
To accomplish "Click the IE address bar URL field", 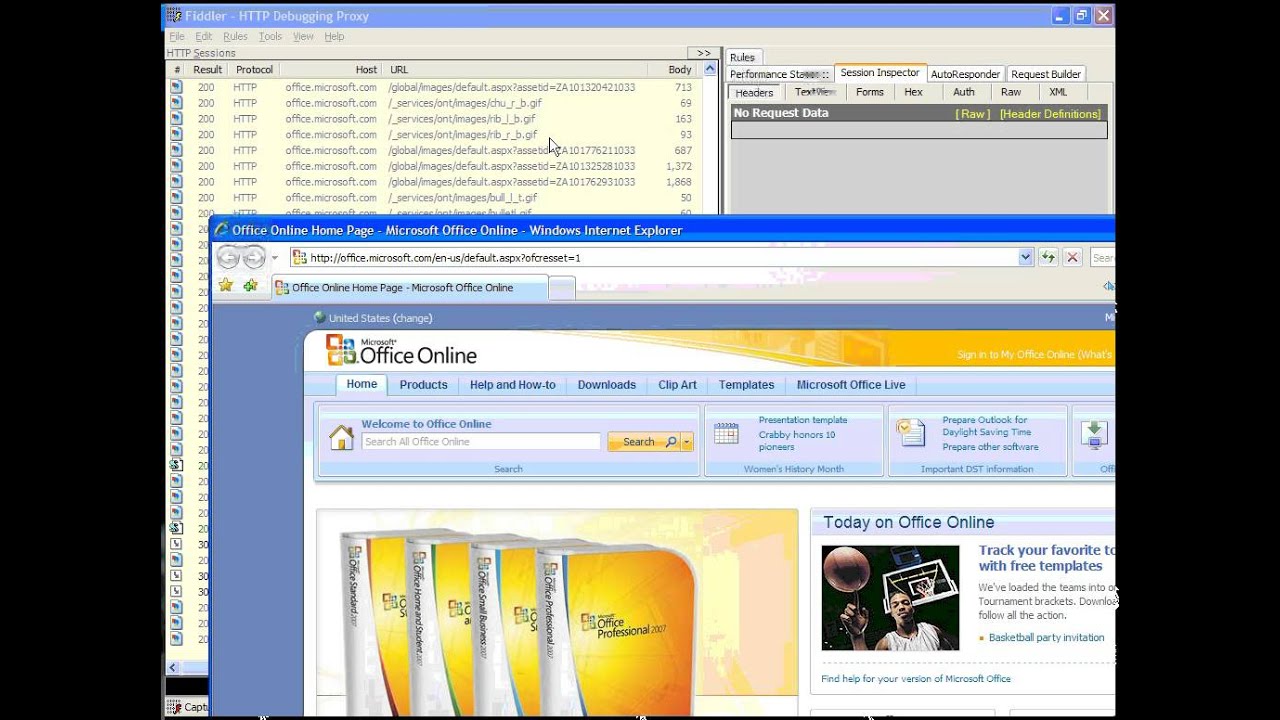I will tap(662, 258).
